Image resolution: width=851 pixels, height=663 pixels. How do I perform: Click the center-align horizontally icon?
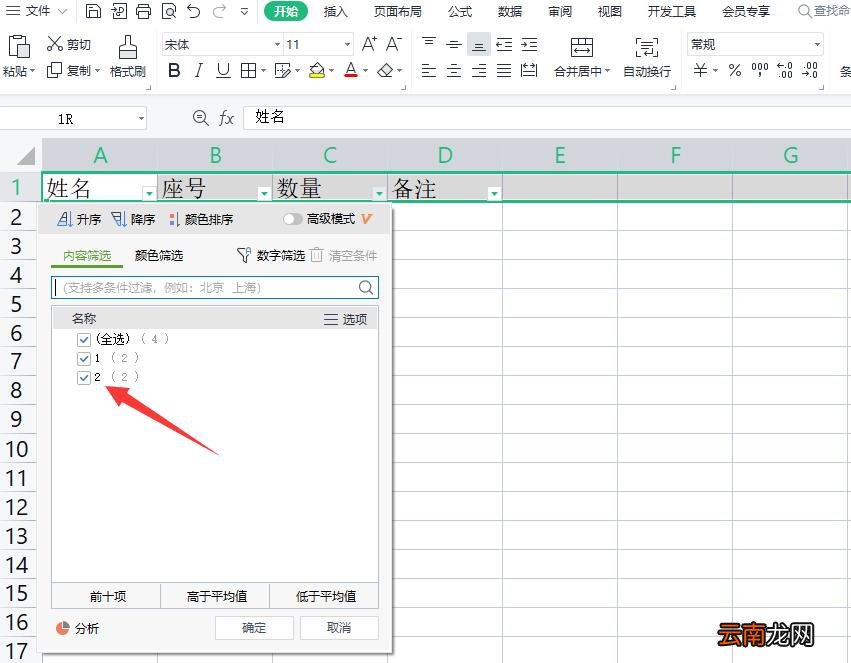point(454,70)
